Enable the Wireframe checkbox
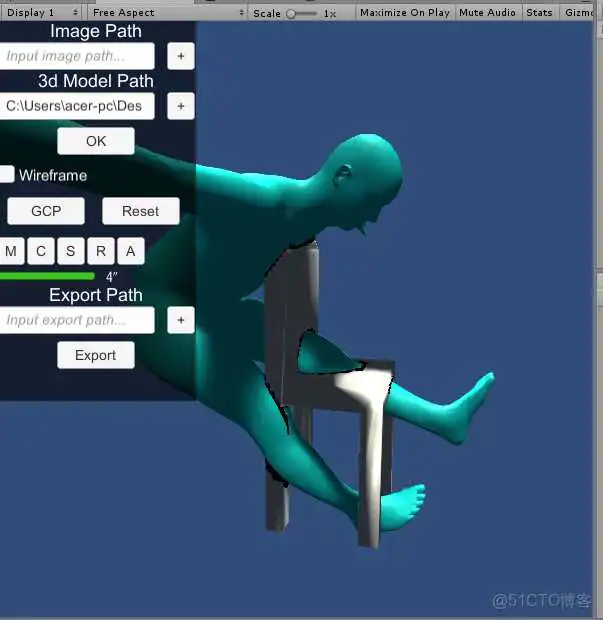 click(7, 174)
